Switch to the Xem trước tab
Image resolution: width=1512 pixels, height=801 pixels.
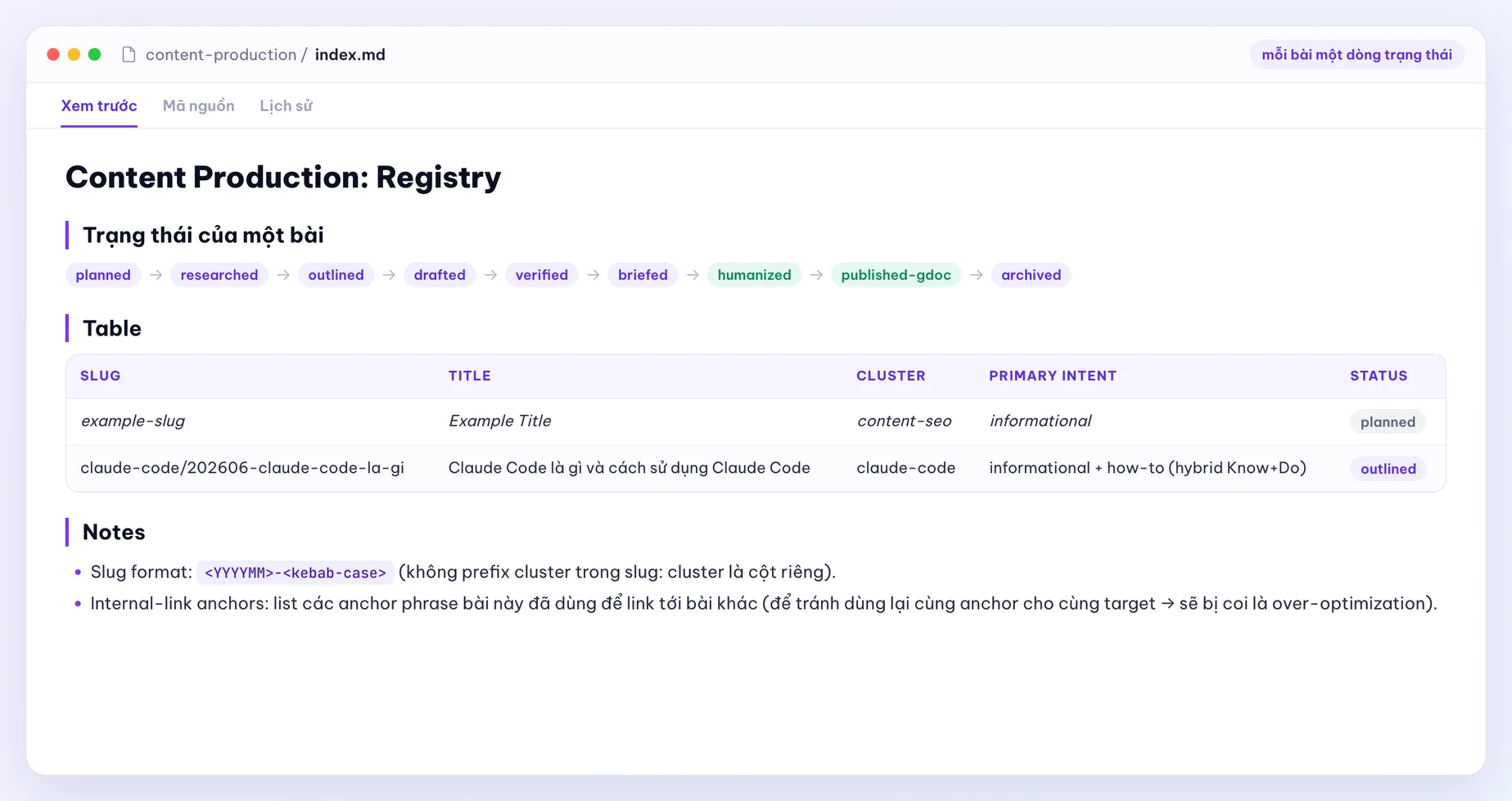[99, 106]
